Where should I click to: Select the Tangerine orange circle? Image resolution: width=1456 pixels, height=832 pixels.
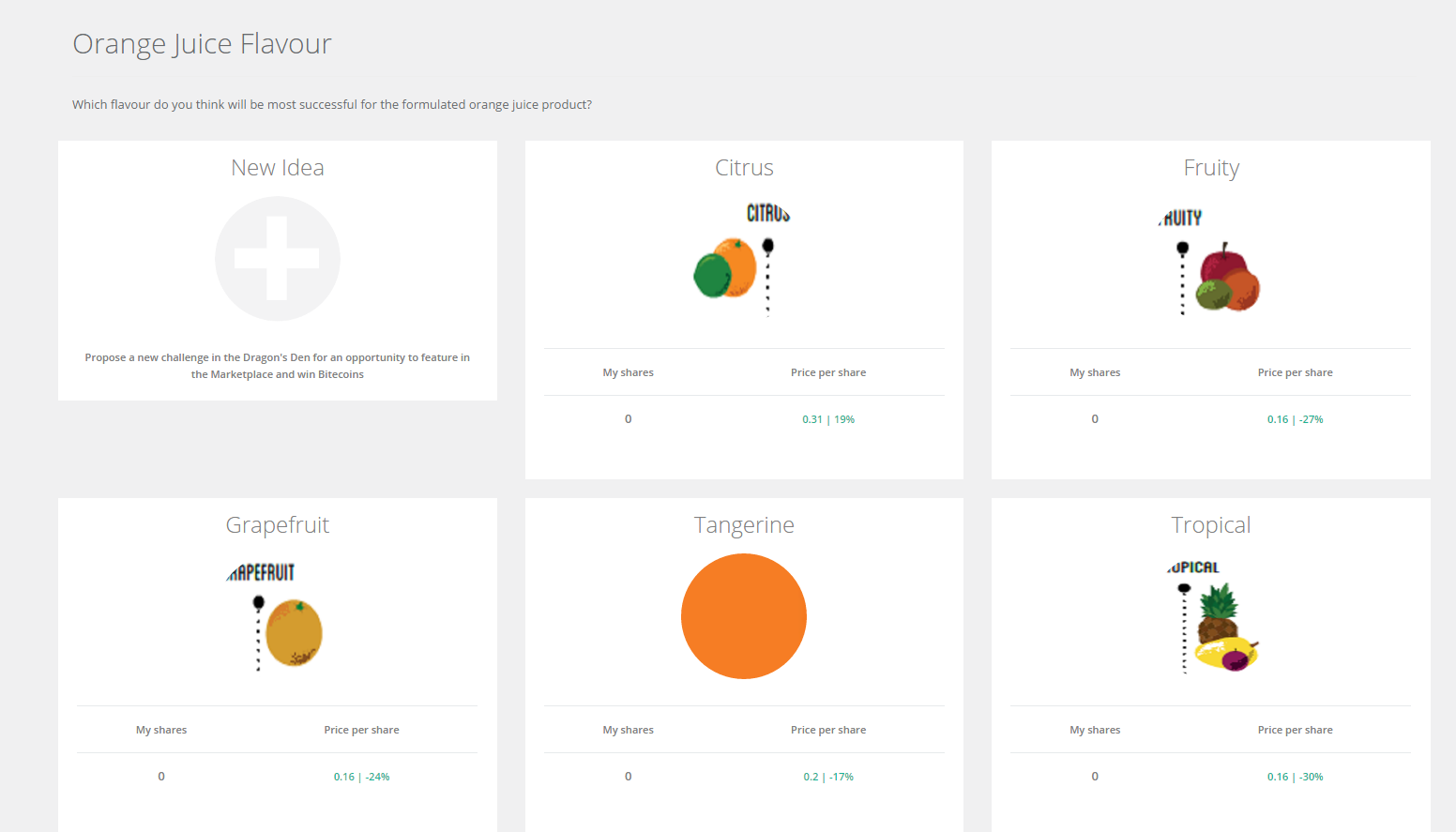coord(743,616)
